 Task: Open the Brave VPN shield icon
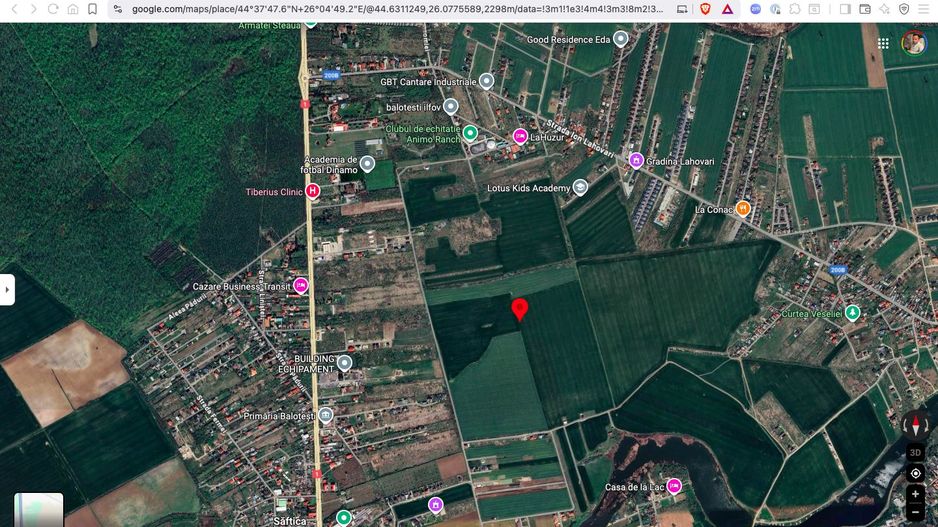point(904,9)
